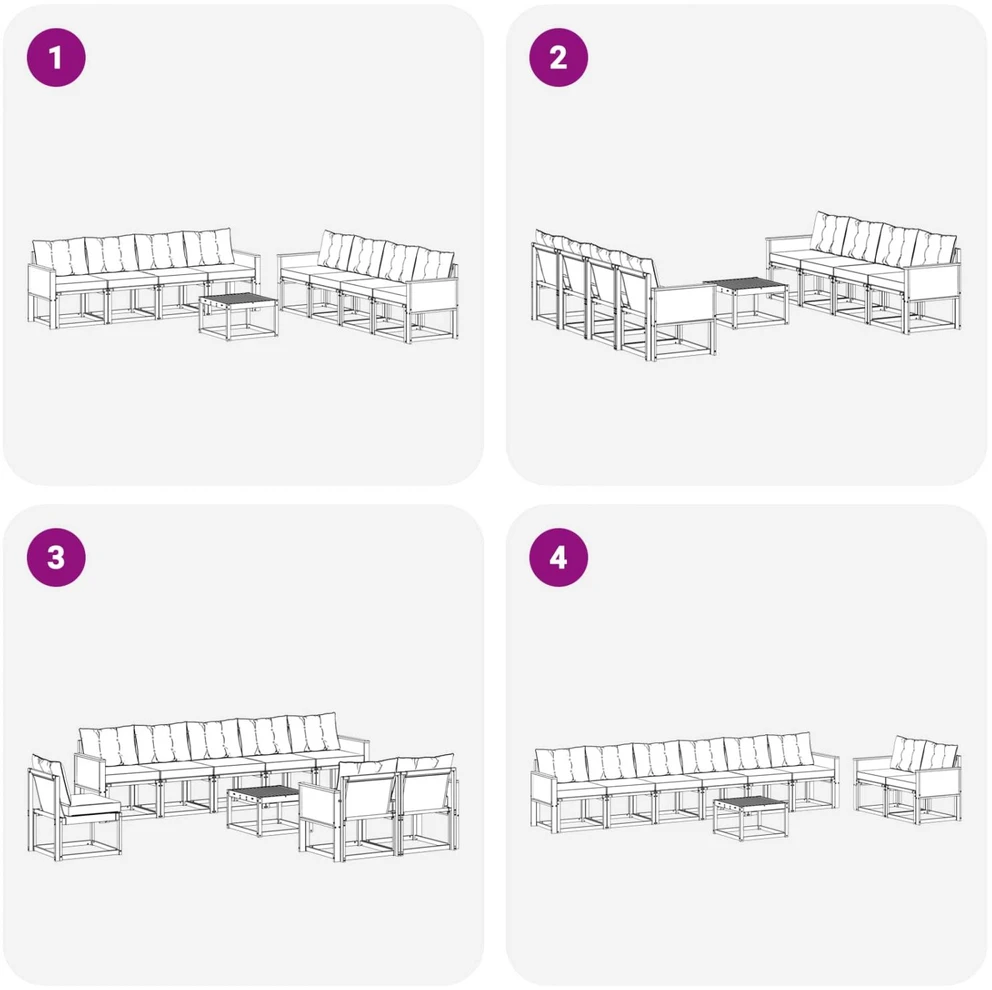Click the right front-facing sofa in layout 2
Image resolution: width=992 pixels, height=990 pixels.
point(864,271)
